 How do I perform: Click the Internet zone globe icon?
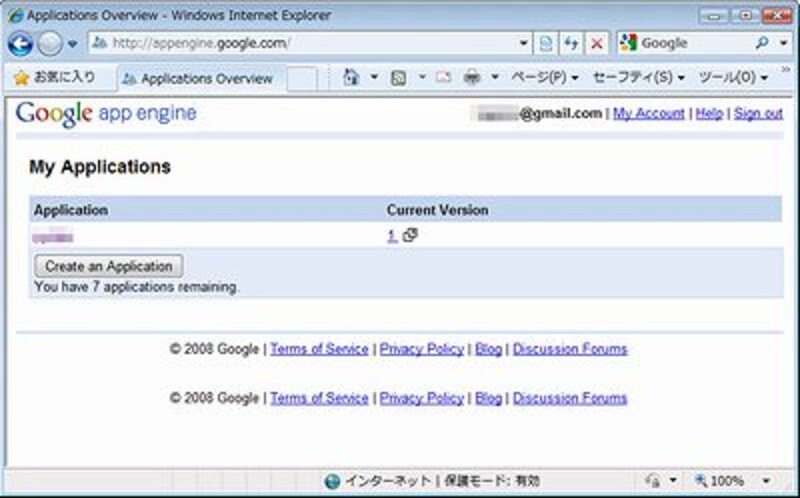tap(332, 481)
